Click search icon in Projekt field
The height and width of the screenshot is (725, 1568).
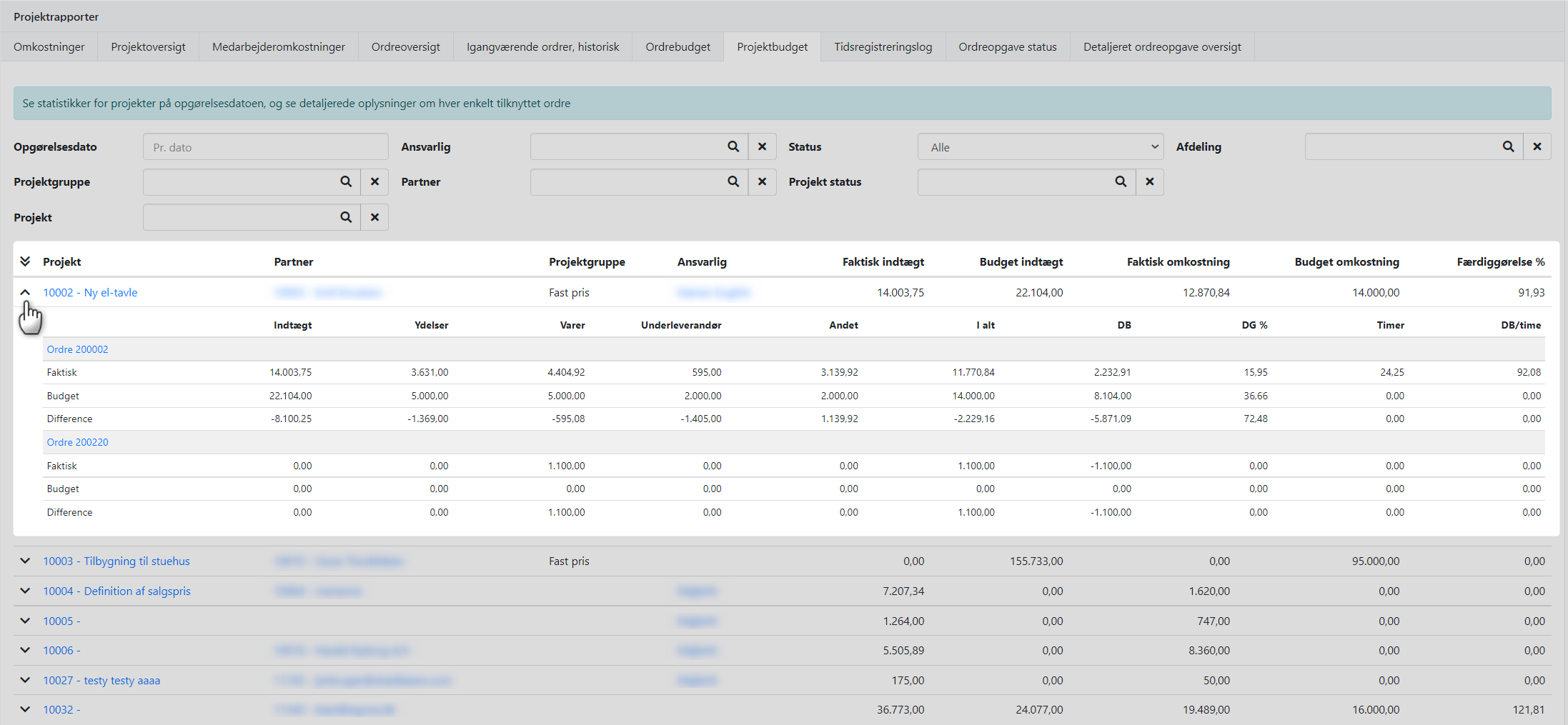[x=346, y=217]
